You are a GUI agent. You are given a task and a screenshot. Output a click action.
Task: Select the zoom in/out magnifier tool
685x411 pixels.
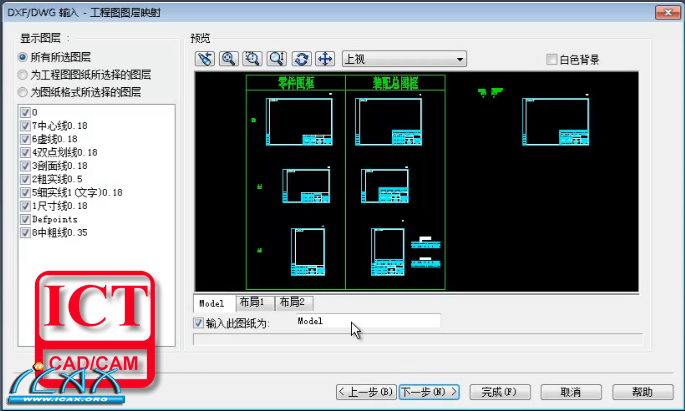pos(277,59)
